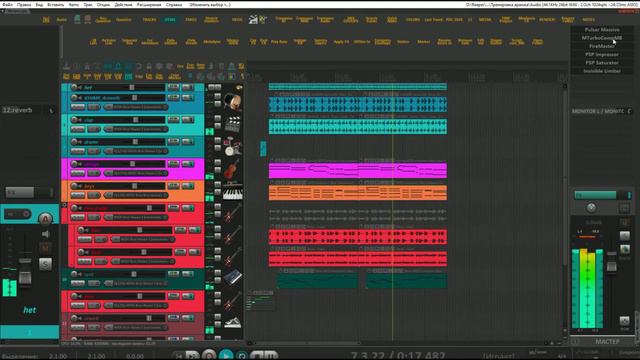Click the TAKES toolbar button

[x=191, y=20]
